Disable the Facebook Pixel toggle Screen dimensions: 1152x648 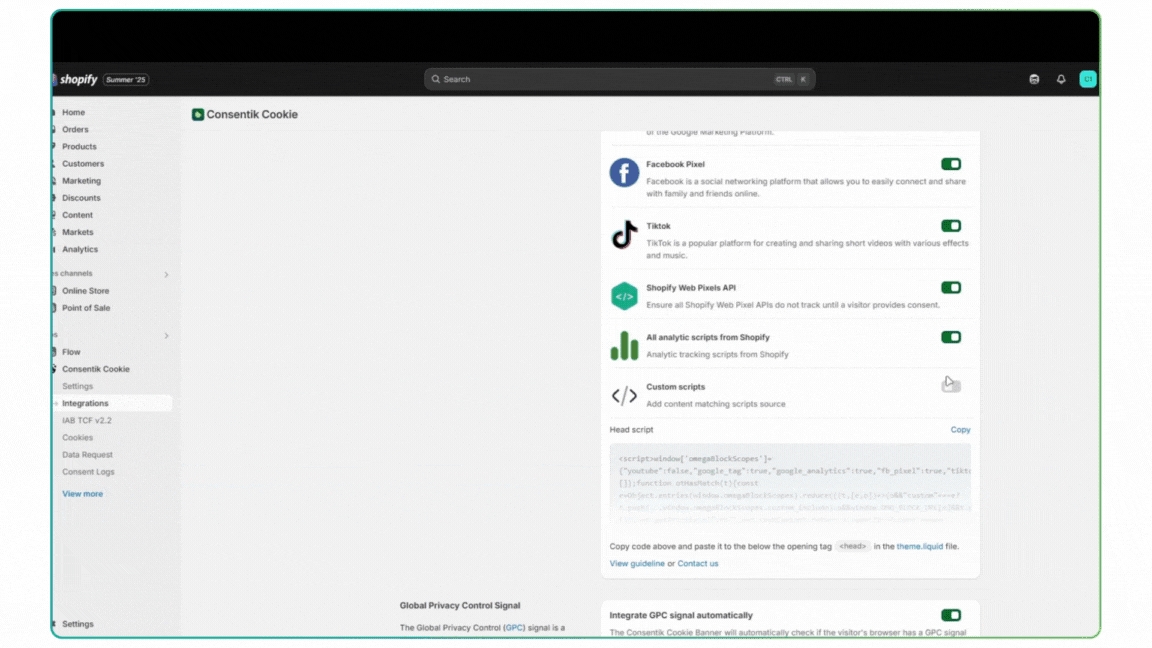pyautogui.click(x=950, y=164)
